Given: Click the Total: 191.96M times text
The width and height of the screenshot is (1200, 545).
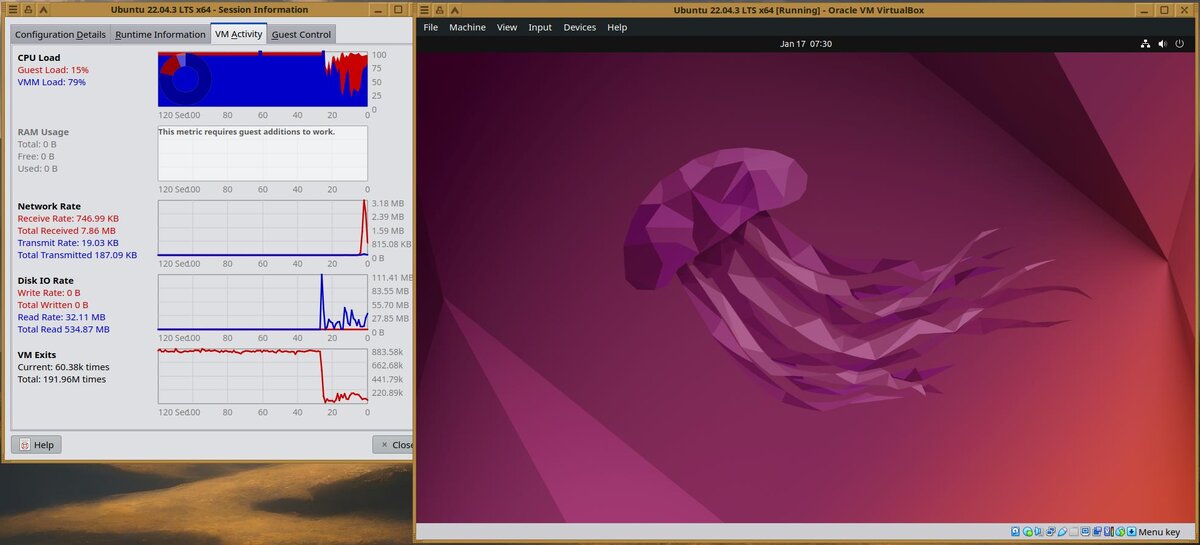Looking at the screenshot, I should [61, 379].
